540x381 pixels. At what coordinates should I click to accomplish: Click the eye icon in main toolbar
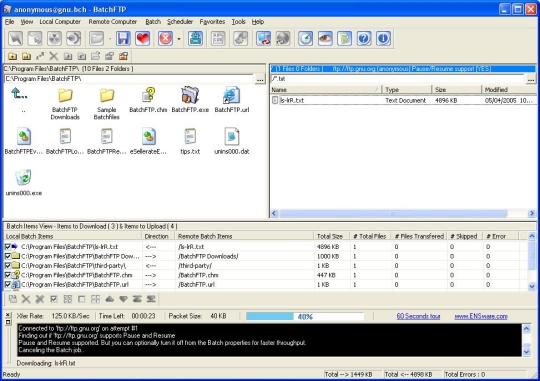[325, 38]
